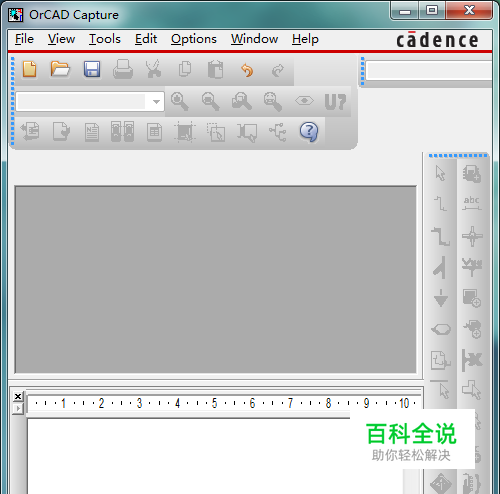Screen dimensions: 500x494
Task: Open the Options menu
Action: point(194,39)
